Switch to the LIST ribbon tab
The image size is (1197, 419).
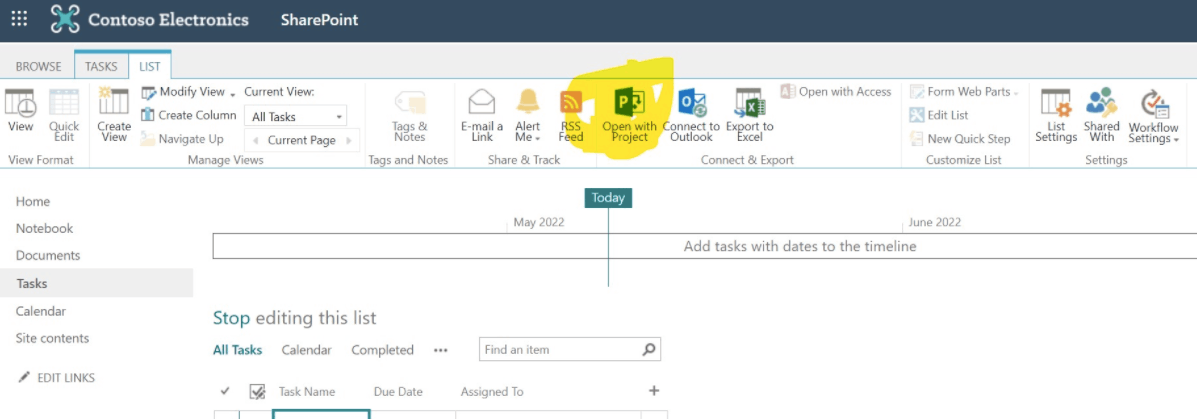point(150,66)
